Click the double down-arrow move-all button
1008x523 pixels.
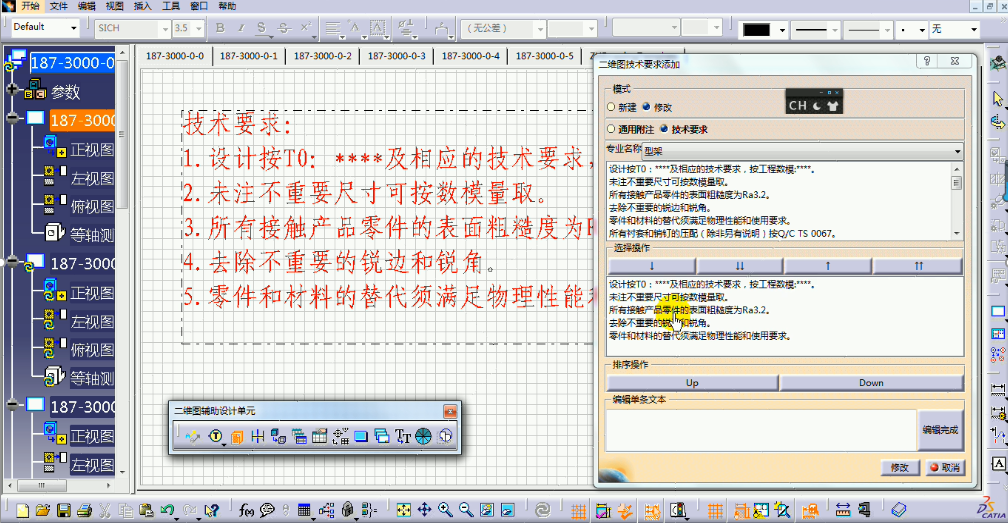coord(740,265)
